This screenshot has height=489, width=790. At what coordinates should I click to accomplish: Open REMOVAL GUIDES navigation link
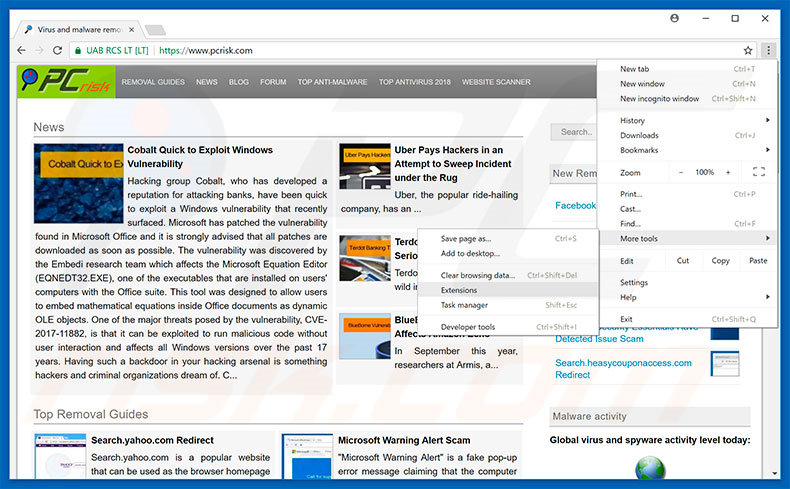coord(153,82)
